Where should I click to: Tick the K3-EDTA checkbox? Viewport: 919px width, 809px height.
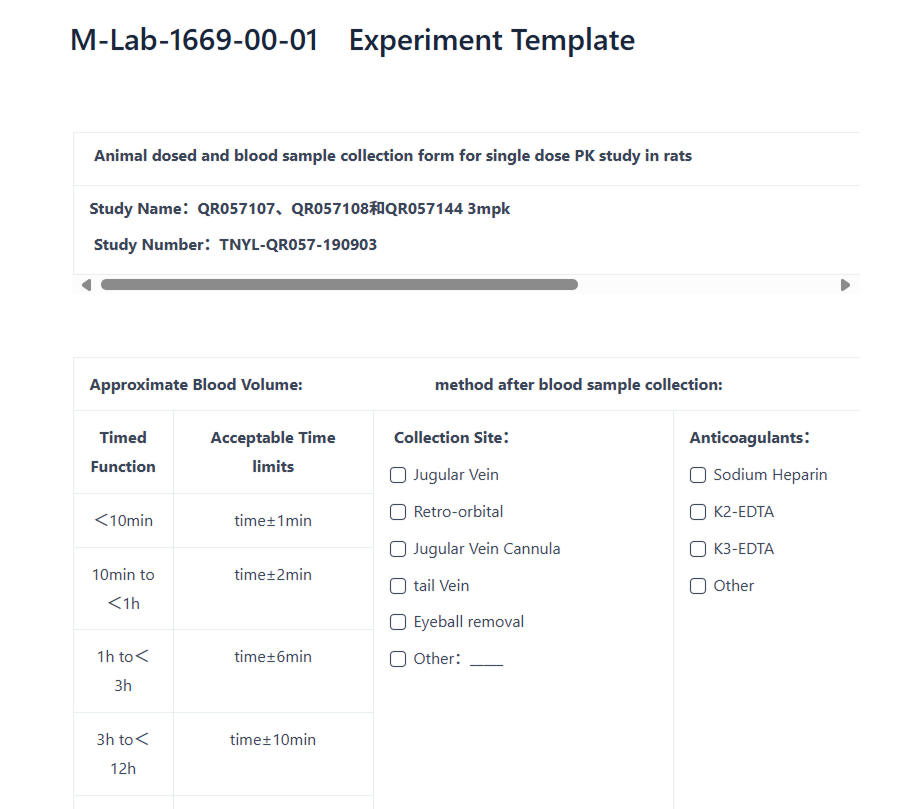click(x=698, y=549)
